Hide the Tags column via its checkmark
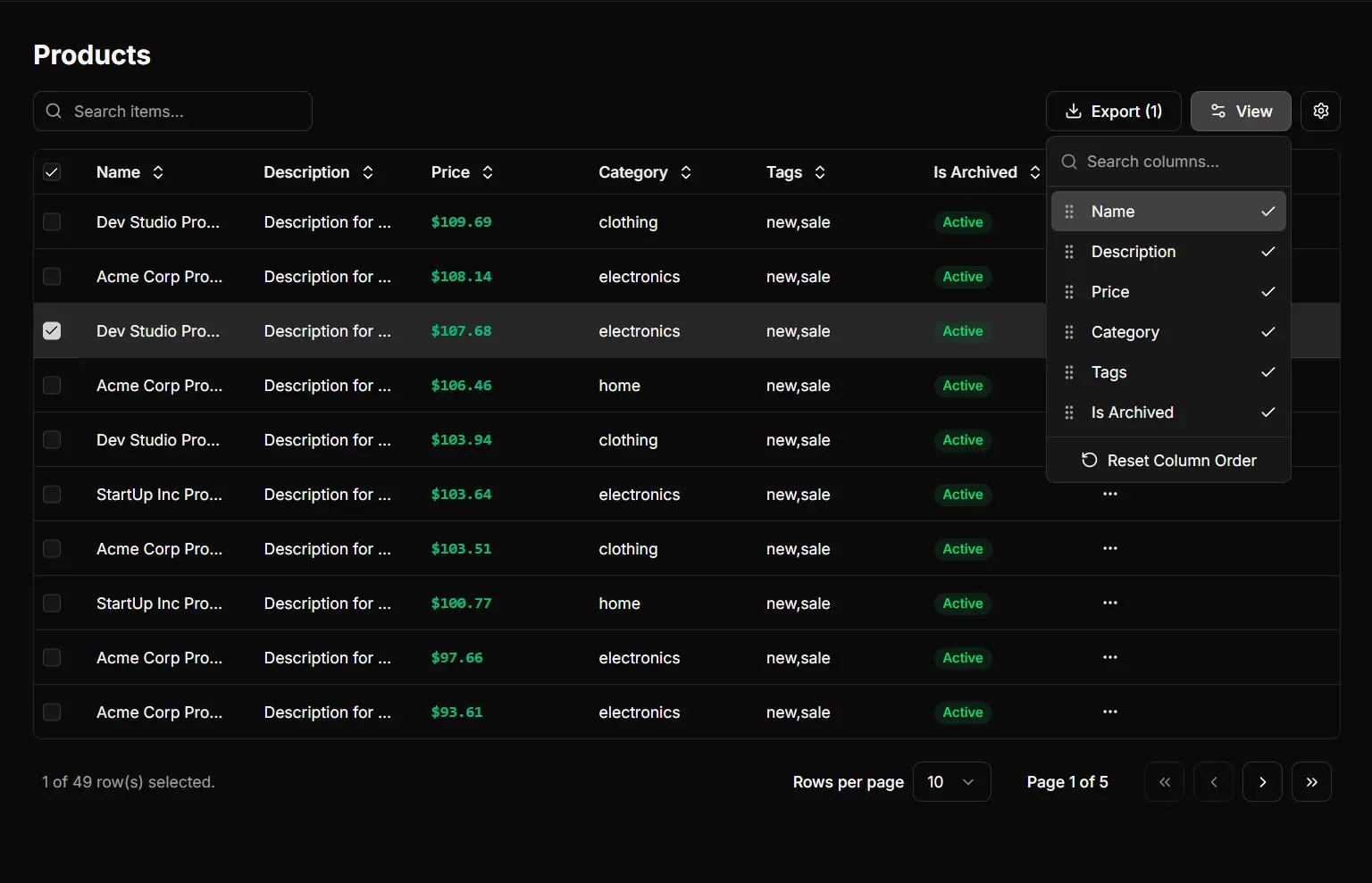The height and width of the screenshot is (883, 1372). click(x=1267, y=372)
